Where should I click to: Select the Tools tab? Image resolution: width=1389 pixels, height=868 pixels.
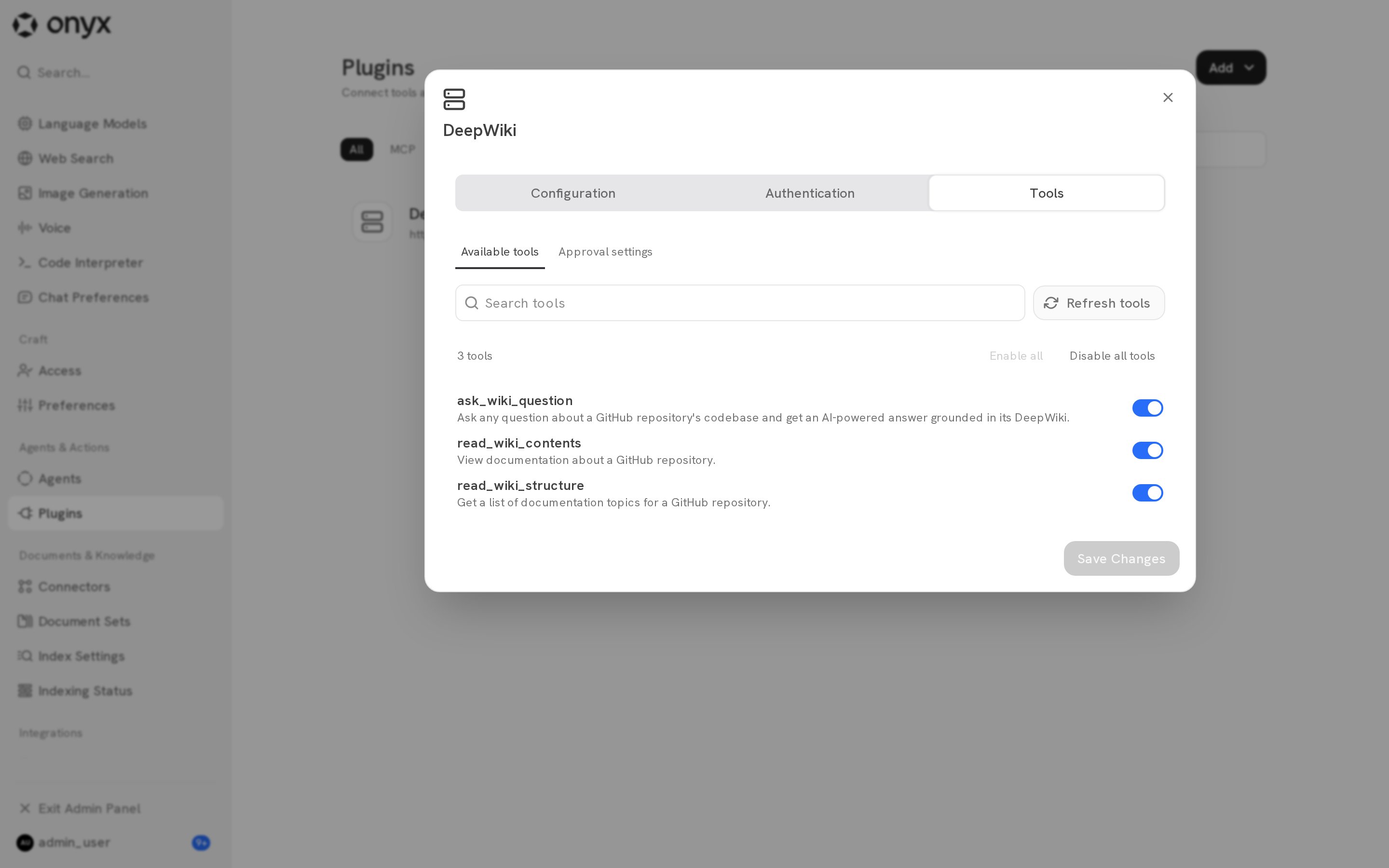tap(1047, 193)
